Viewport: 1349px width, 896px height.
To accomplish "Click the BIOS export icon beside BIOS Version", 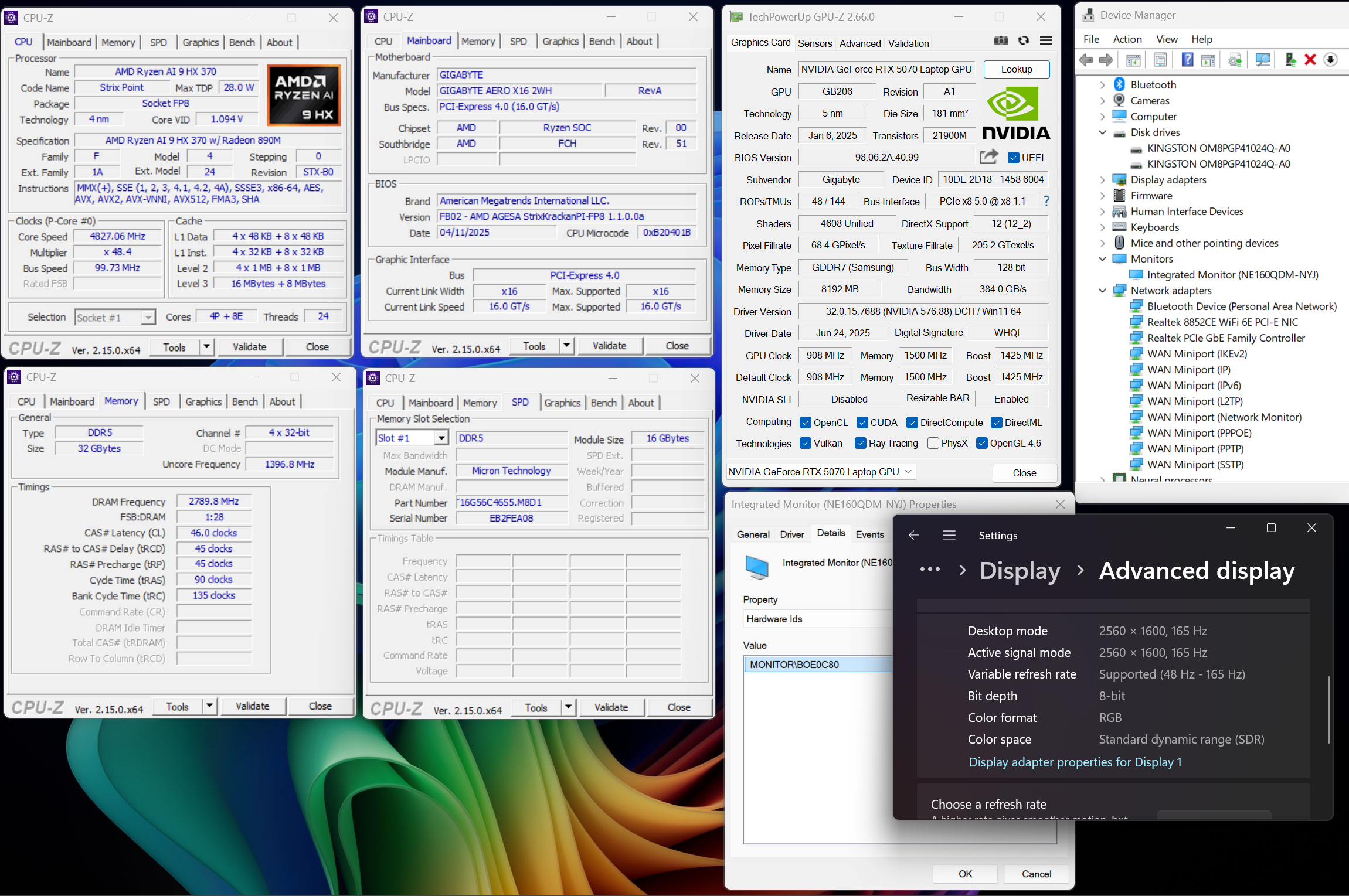I will [988, 156].
